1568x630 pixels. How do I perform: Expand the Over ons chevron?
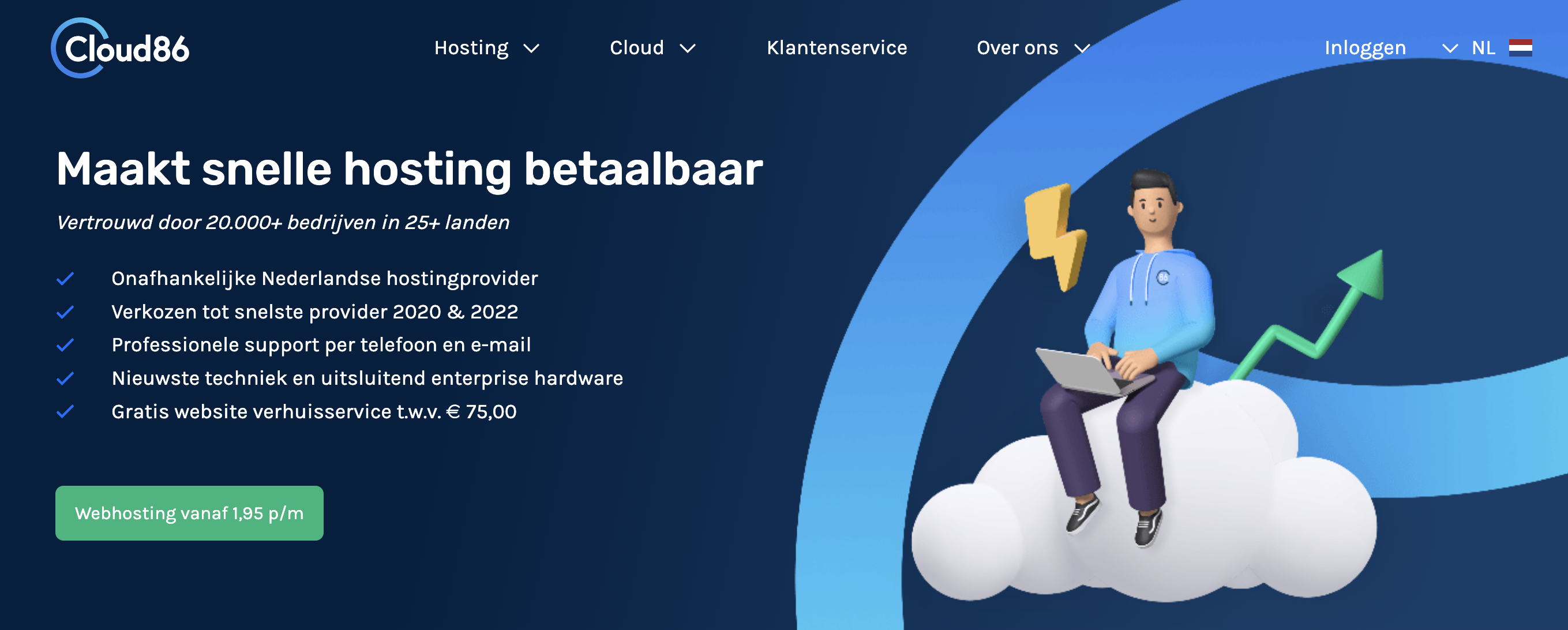click(x=1082, y=48)
